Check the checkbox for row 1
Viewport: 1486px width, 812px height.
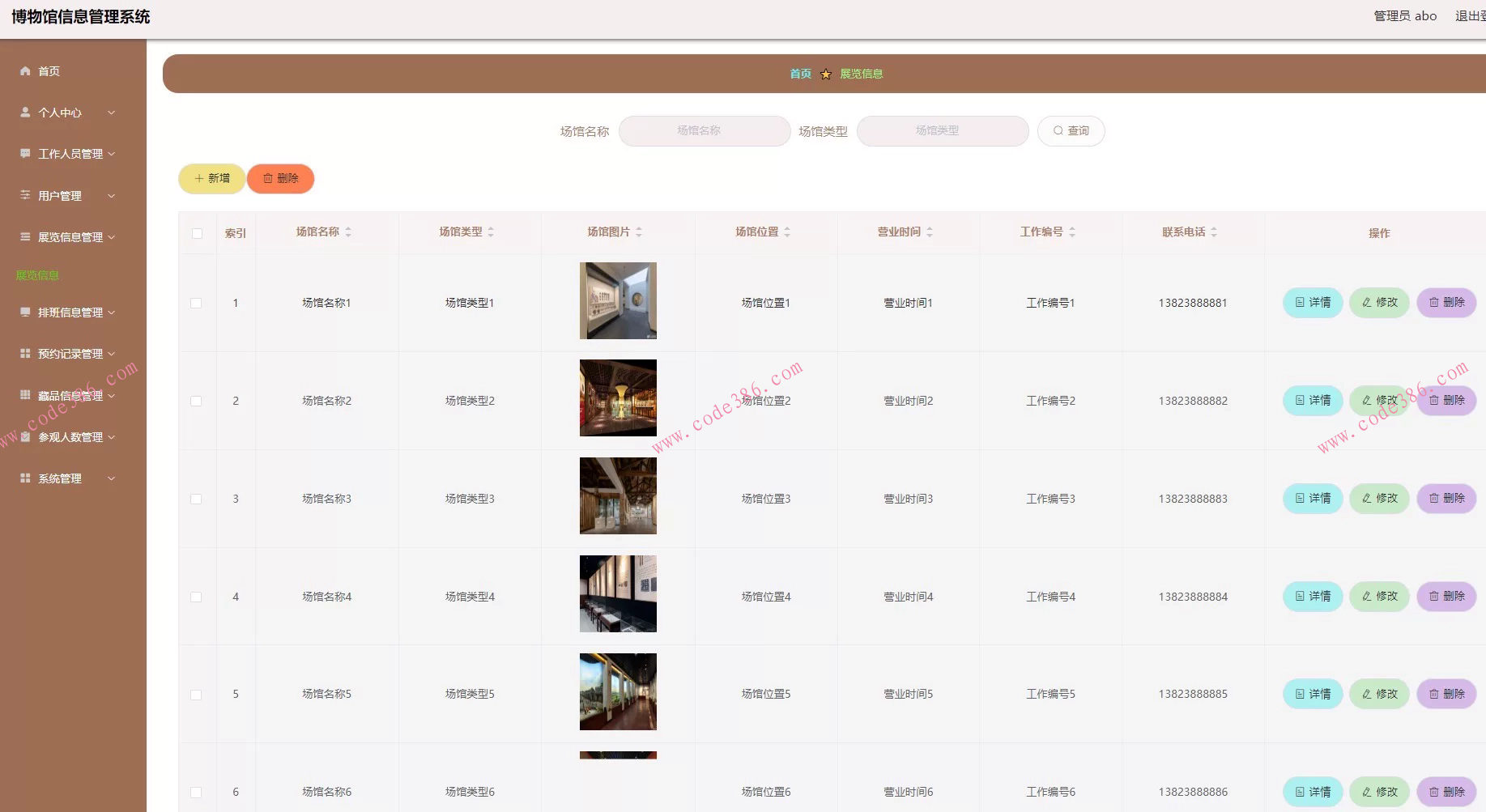tap(196, 303)
